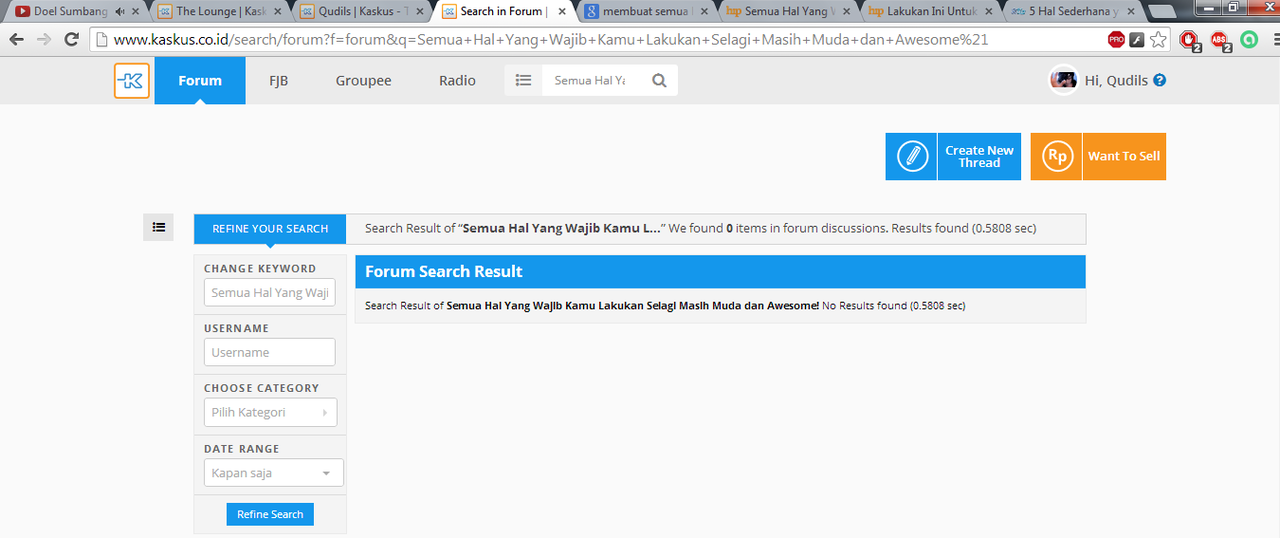The width and height of the screenshot is (1280, 538).
Task: Click the Rp coin icon
Action: (1056, 157)
